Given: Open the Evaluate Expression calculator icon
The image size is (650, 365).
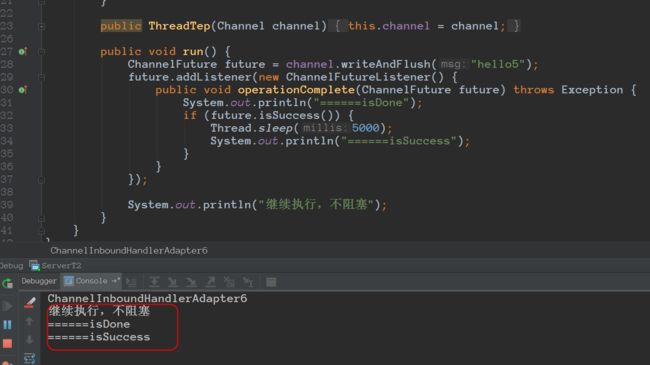Looking at the screenshot, I should click(271, 282).
